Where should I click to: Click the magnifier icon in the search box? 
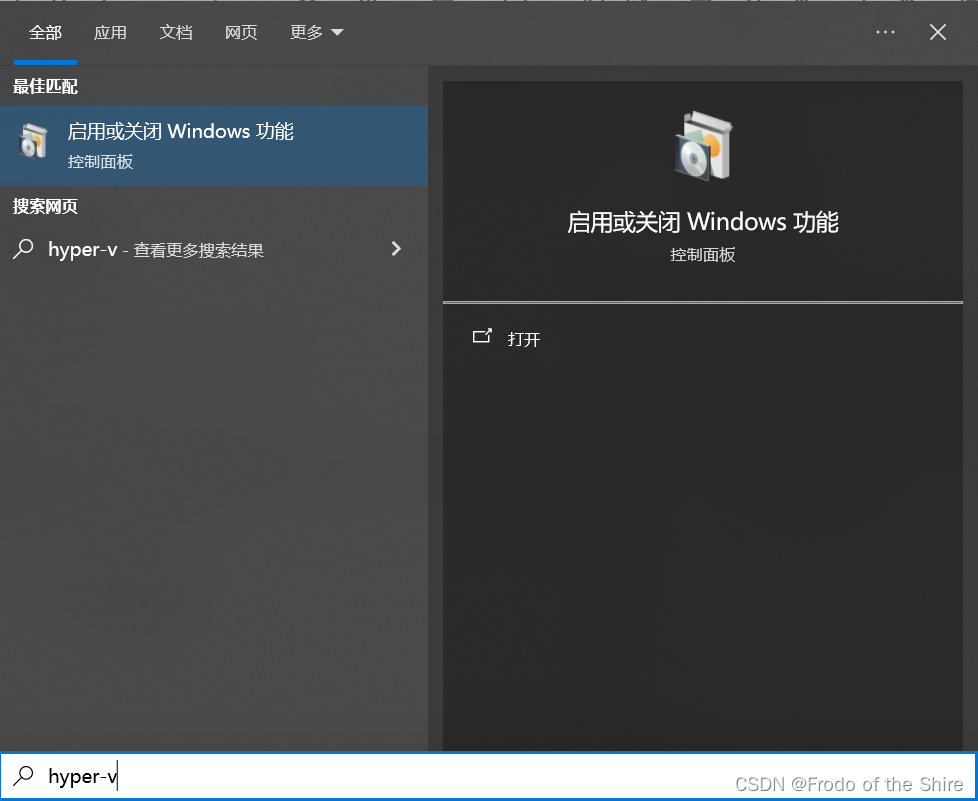coord(24,775)
